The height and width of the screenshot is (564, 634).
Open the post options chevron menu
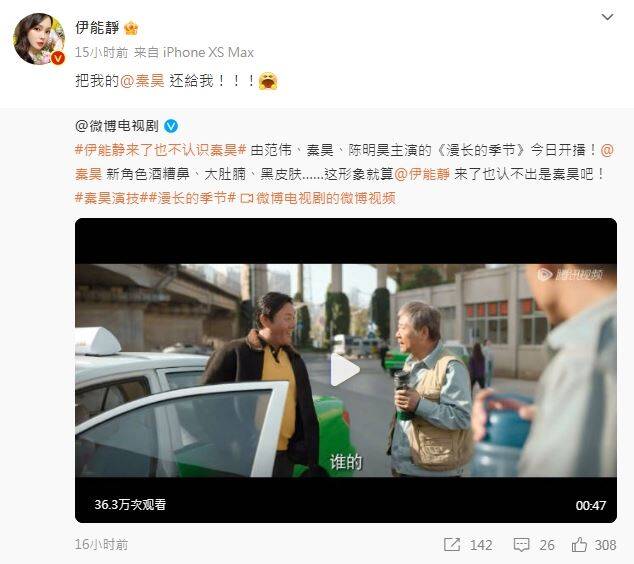coord(607,17)
